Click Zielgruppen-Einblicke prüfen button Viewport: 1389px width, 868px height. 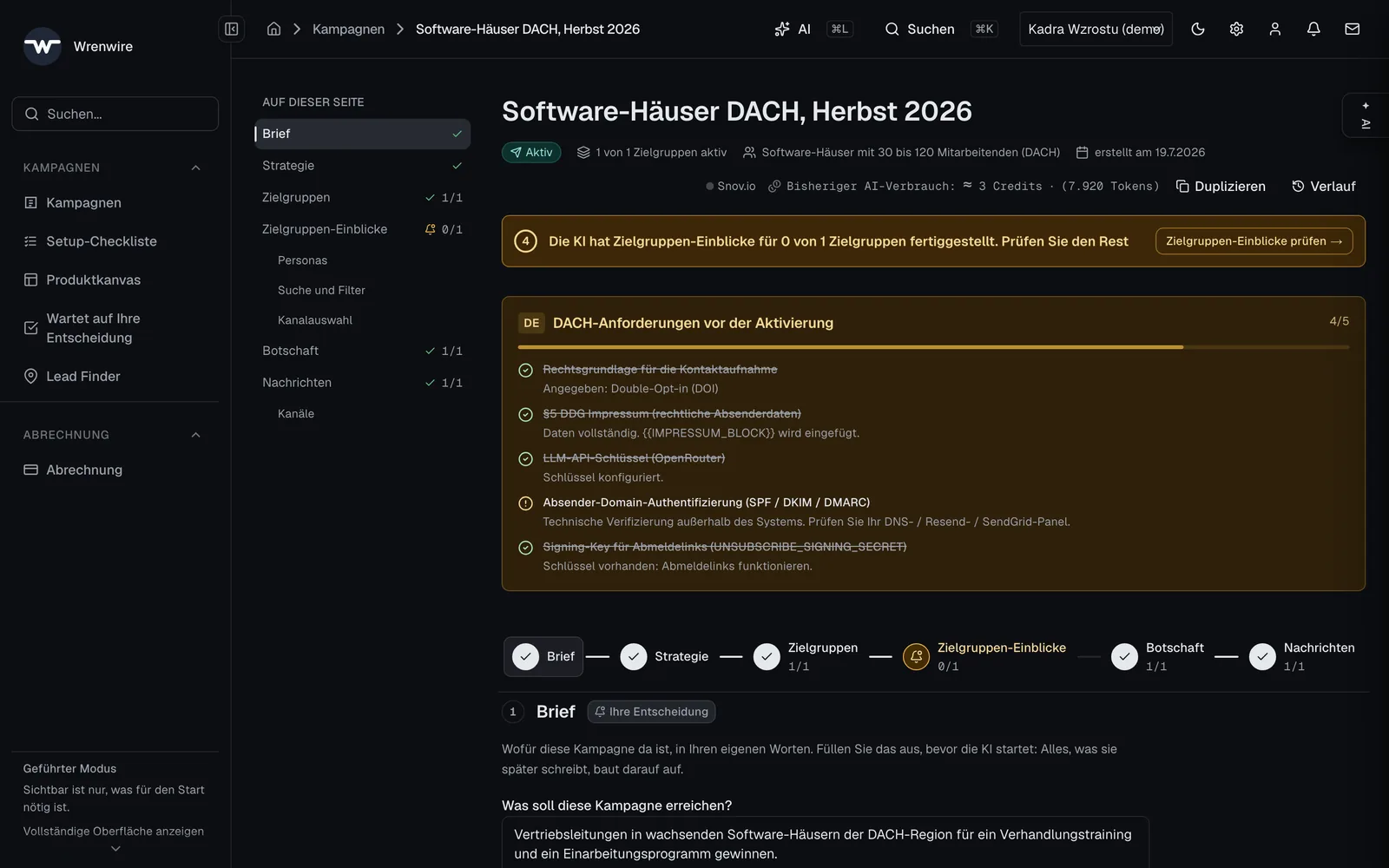(x=1254, y=241)
